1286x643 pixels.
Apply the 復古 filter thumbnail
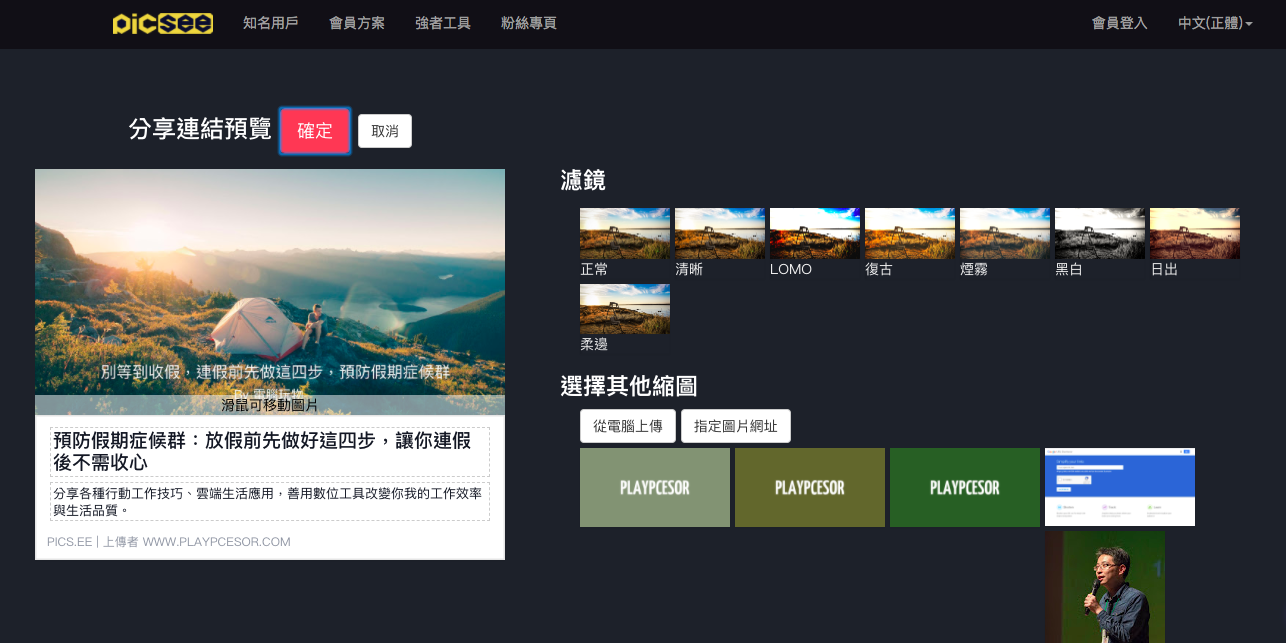pos(910,233)
